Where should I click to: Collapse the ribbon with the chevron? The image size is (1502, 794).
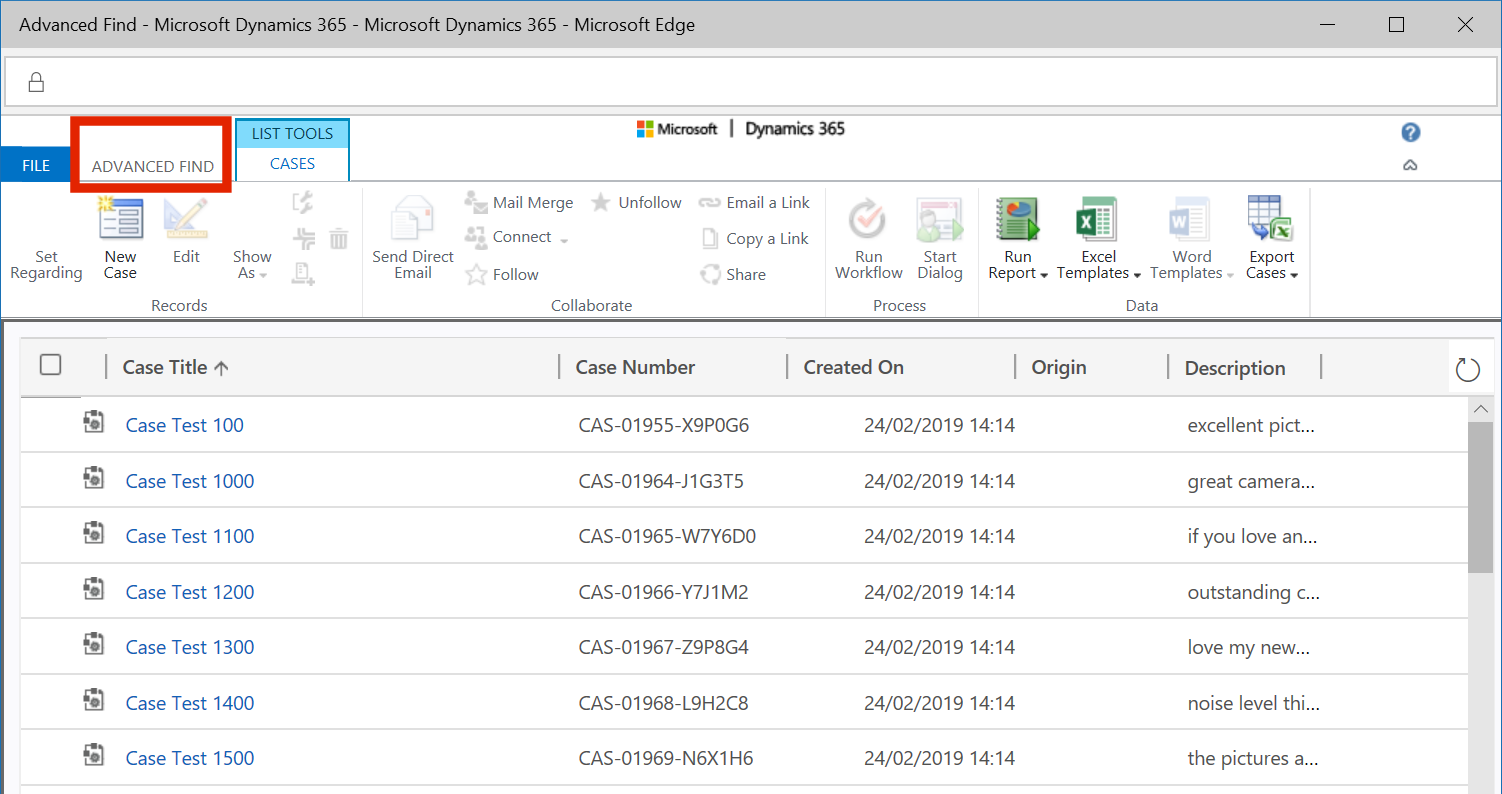coord(1411,166)
